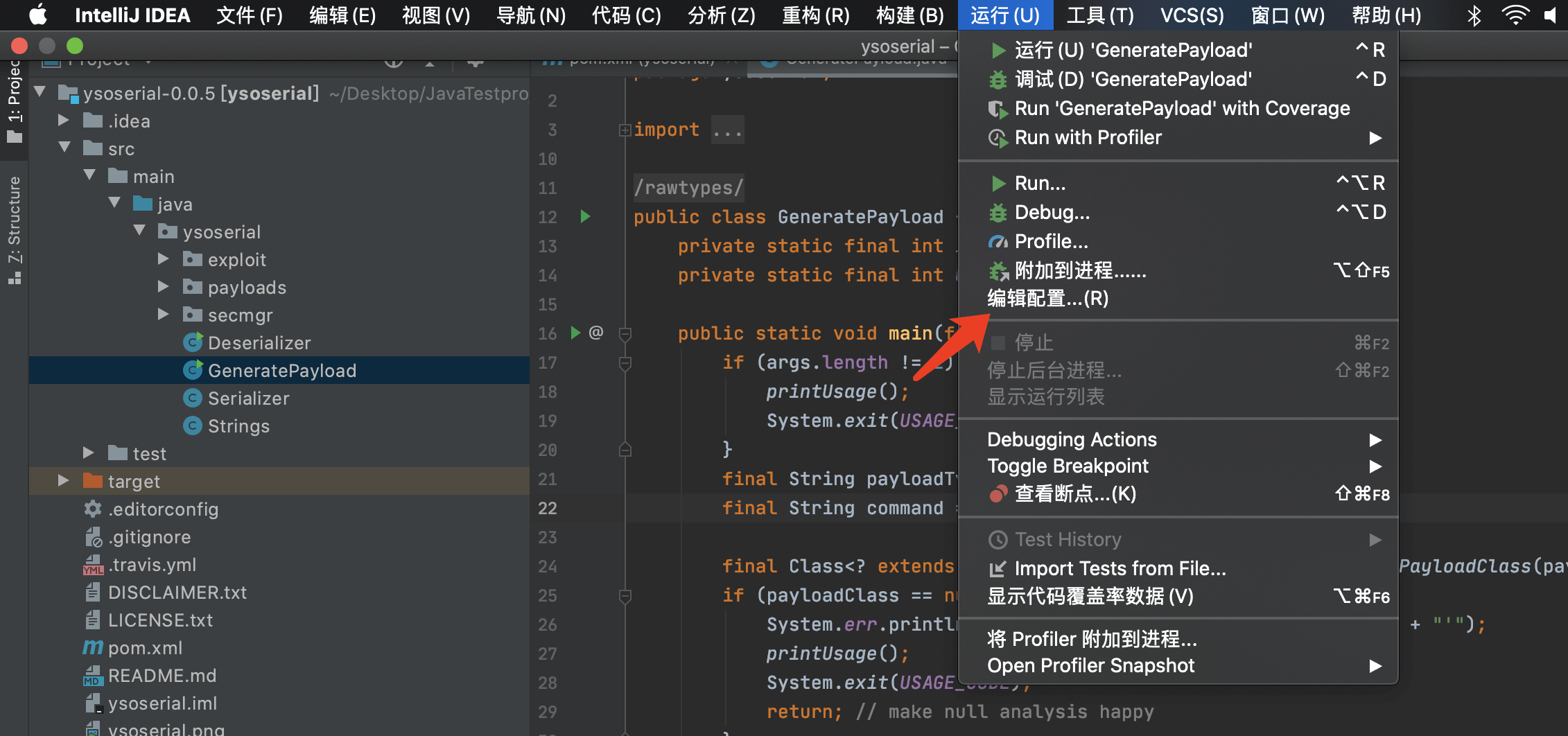
Task: Click the Run with Coverage shield icon
Action: [998, 109]
